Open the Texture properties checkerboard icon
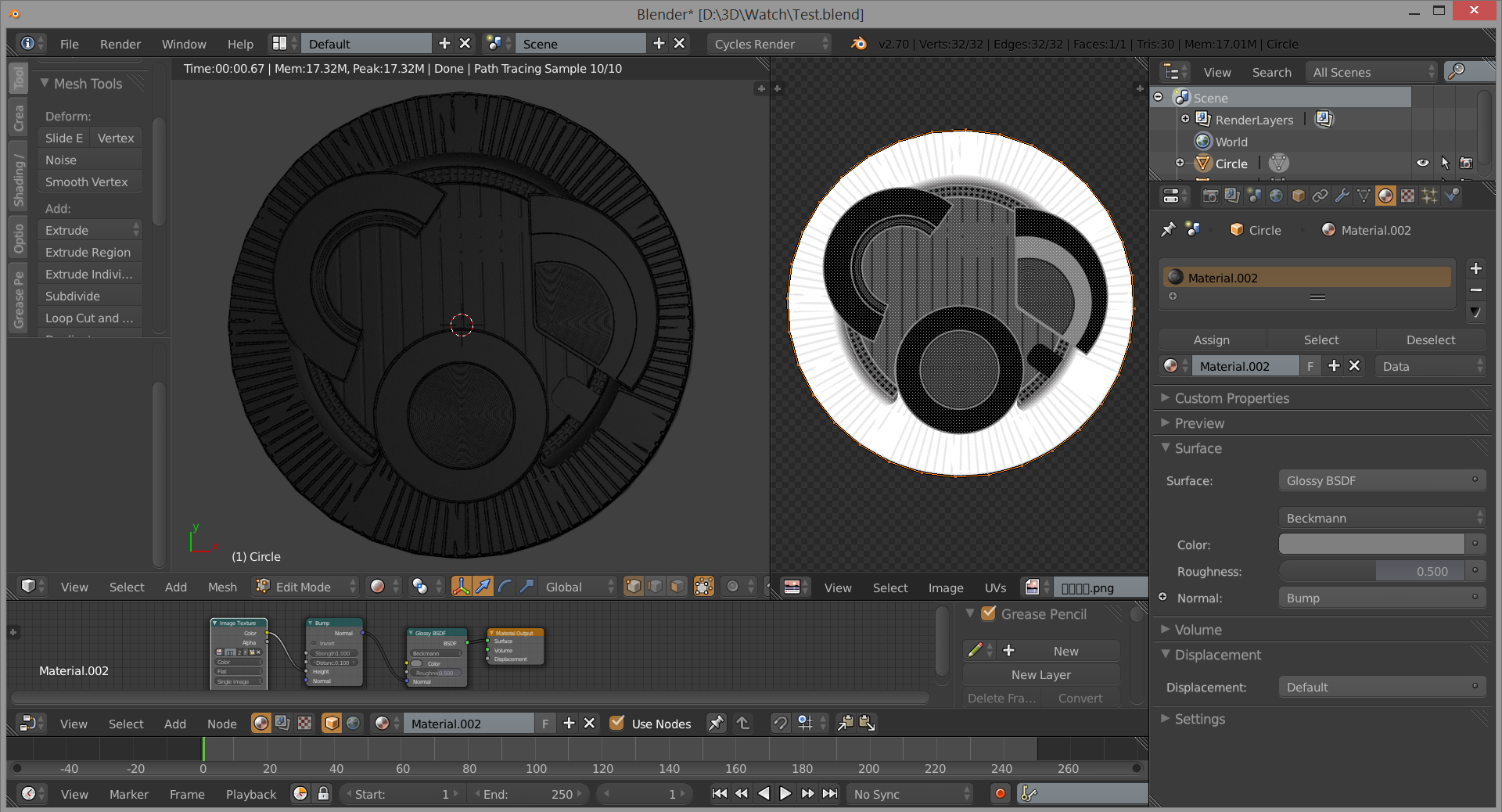The image size is (1502, 812). [x=1407, y=196]
